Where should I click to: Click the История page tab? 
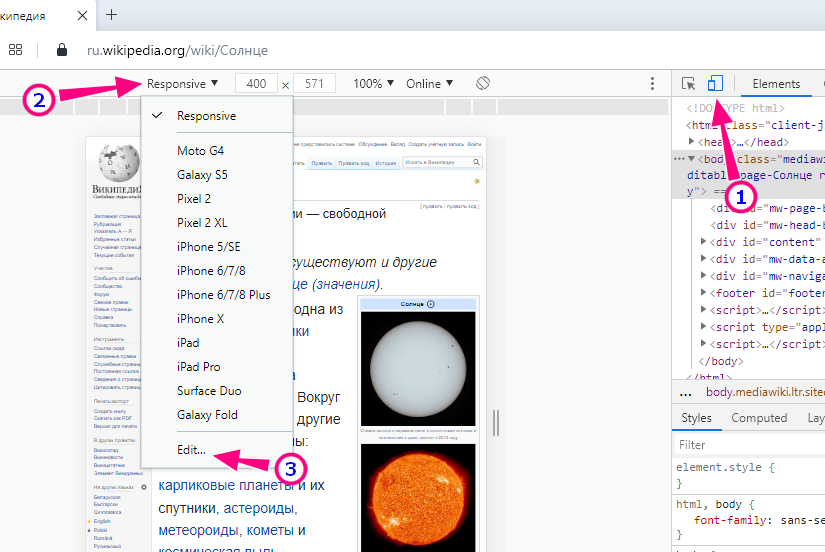pos(386,163)
